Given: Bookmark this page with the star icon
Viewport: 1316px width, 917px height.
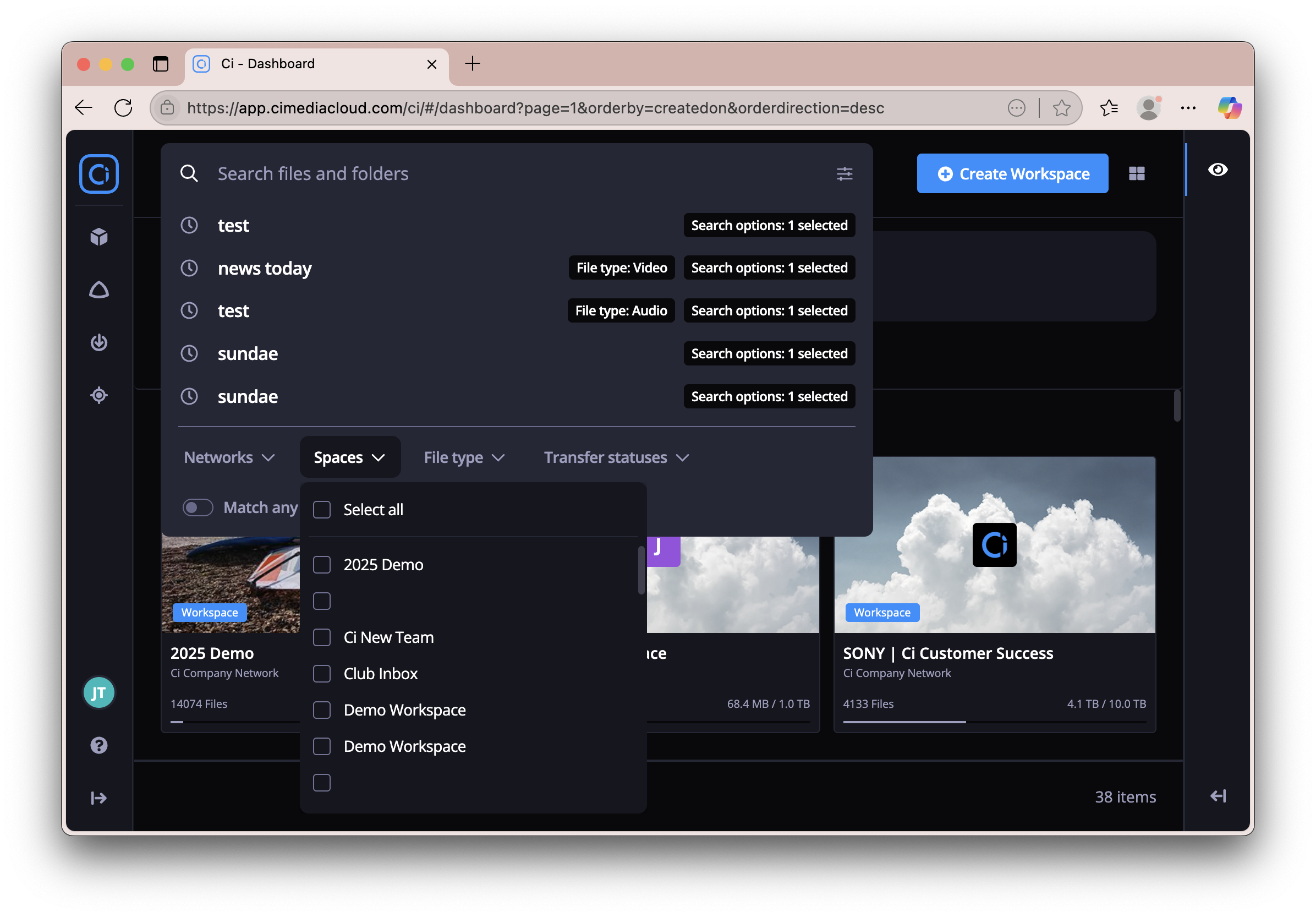Looking at the screenshot, I should [1061, 108].
